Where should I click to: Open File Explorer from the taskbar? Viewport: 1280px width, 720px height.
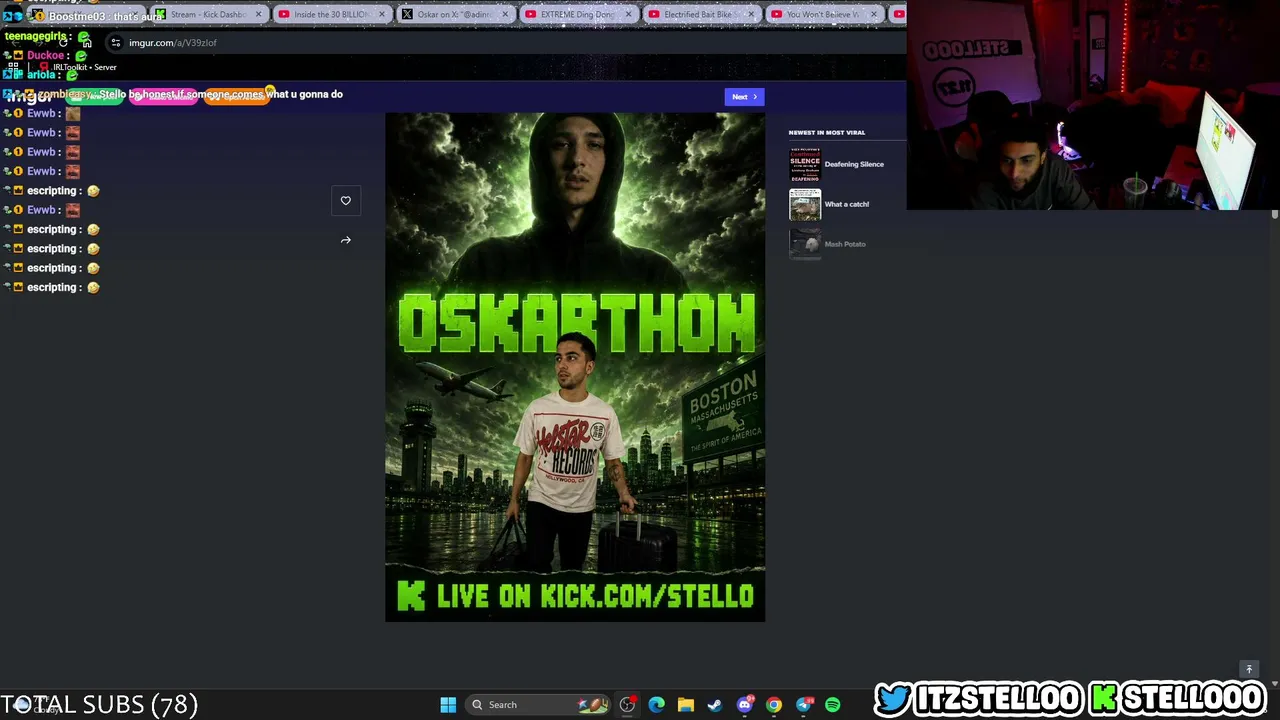[x=685, y=705]
